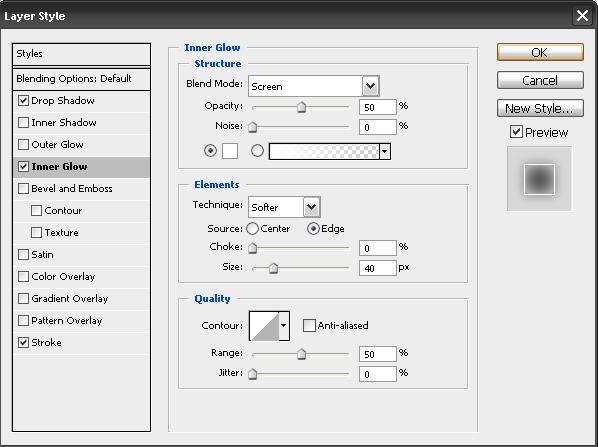Open the Technique dropdown arrow
The height and width of the screenshot is (447, 598).
[312, 207]
